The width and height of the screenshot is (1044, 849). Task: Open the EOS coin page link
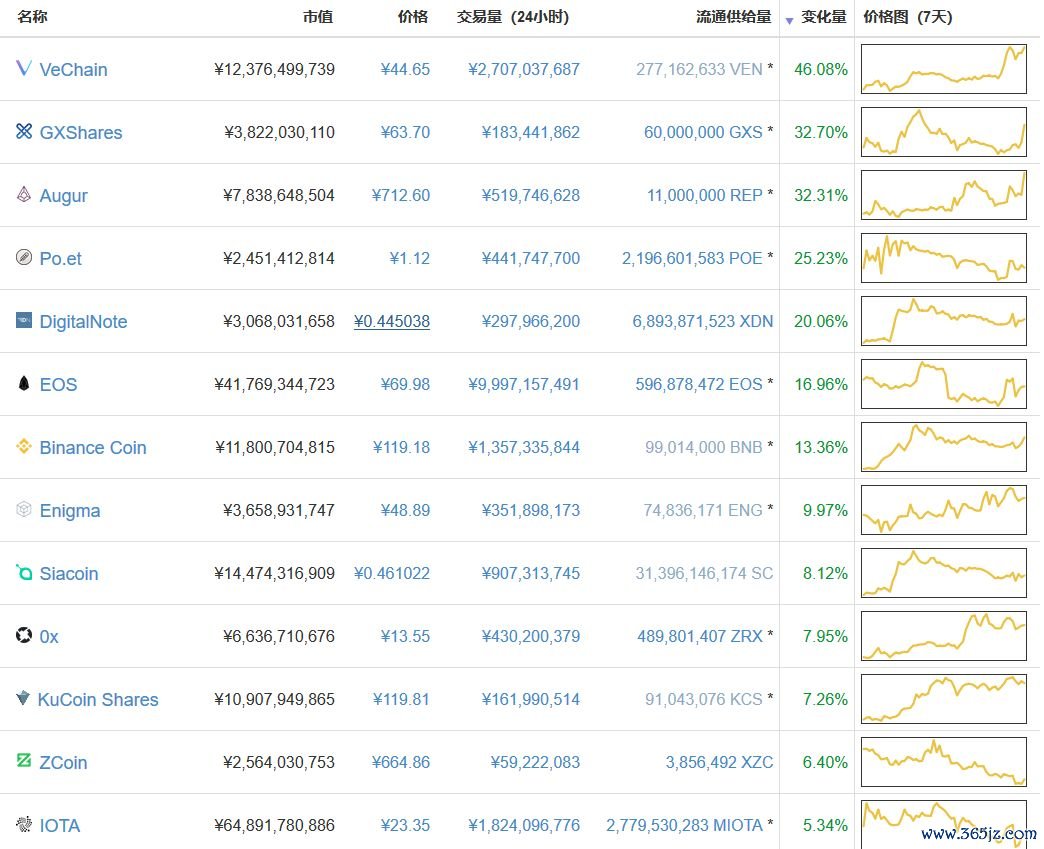[59, 384]
